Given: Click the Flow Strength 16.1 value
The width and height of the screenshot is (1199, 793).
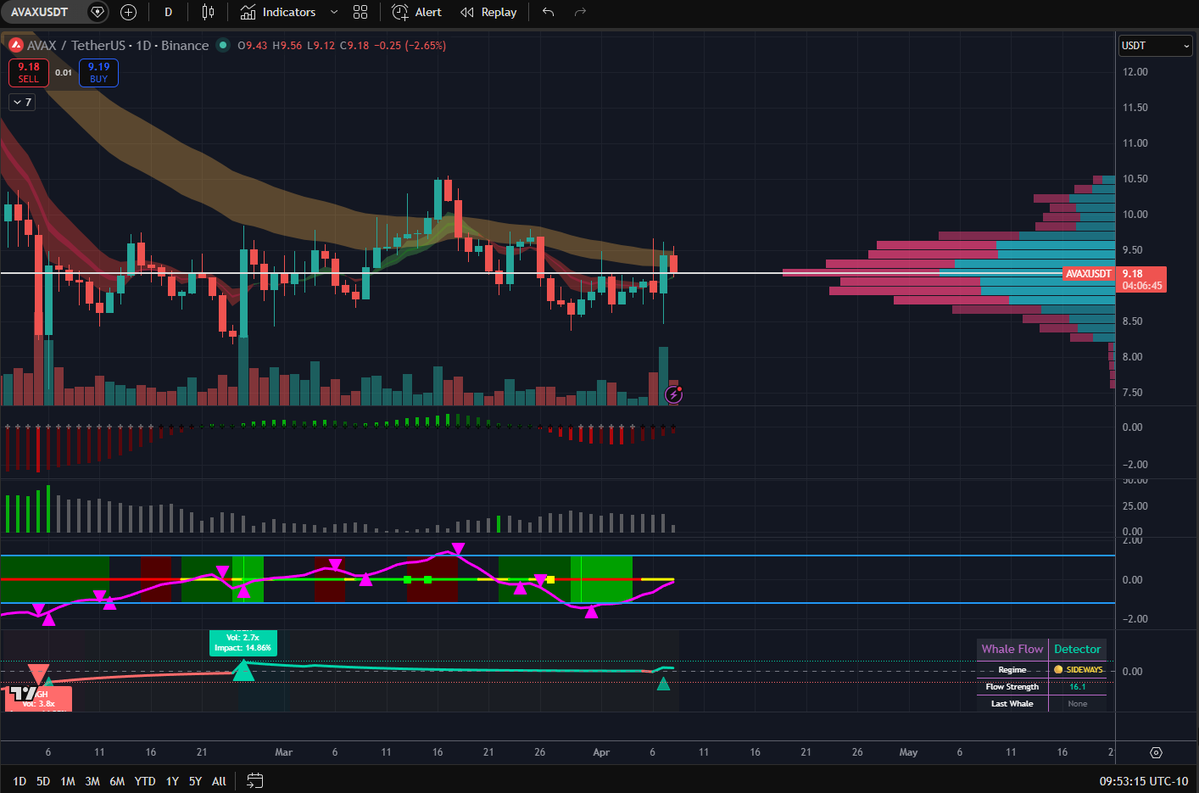Looking at the screenshot, I should 1077,687.
